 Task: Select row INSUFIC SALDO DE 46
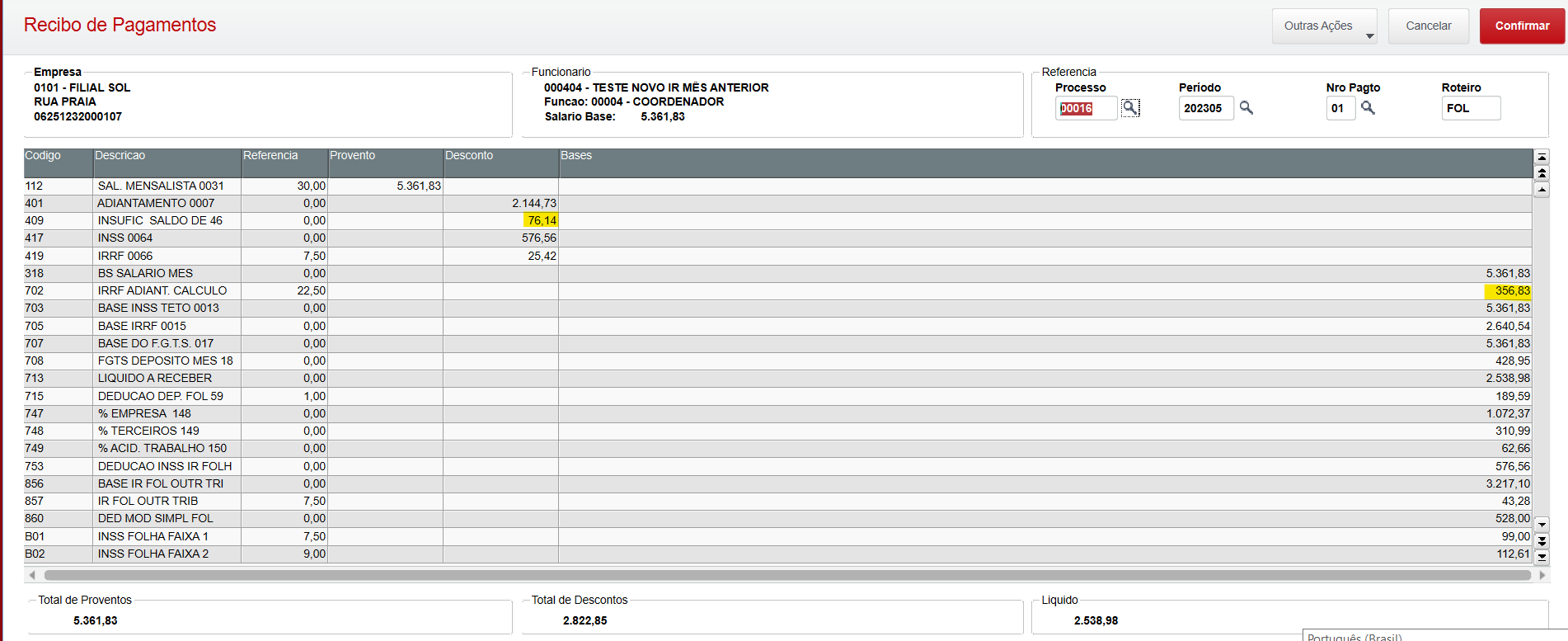777,220
